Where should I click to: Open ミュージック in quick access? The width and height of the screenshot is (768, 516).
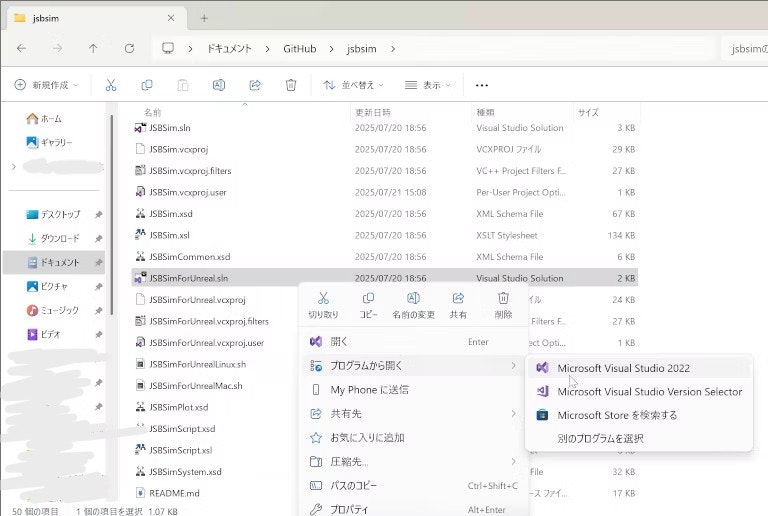click(x=53, y=310)
